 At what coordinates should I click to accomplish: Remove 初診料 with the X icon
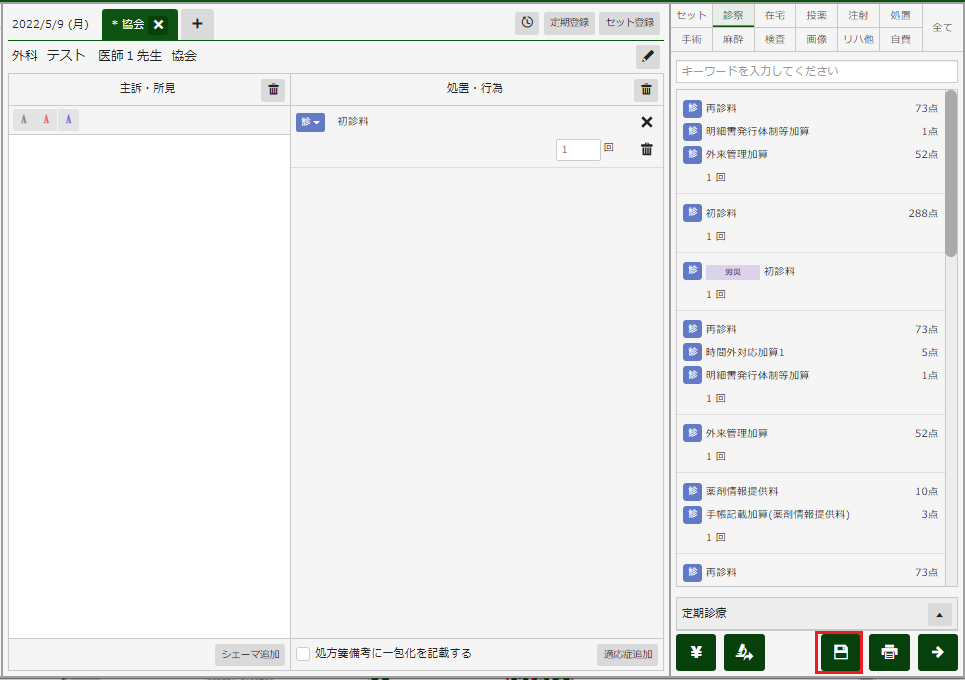tap(646, 122)
